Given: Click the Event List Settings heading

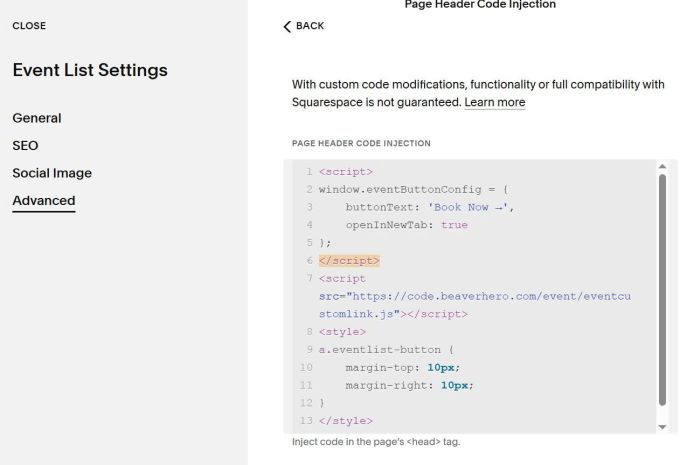Looking at the screenshot, I should [x=90, y=70].
